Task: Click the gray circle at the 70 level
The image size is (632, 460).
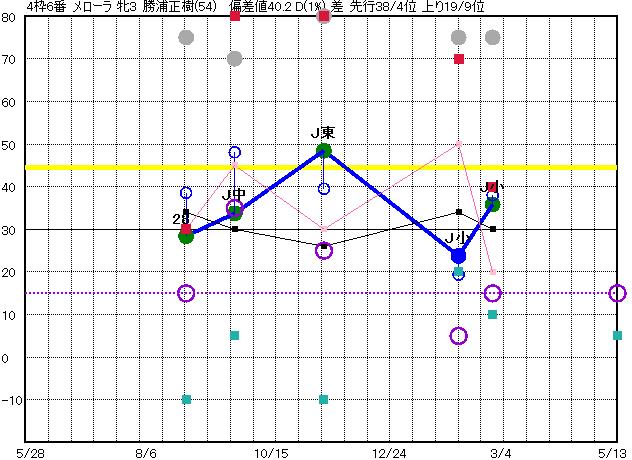Action: tap(235, 59)
